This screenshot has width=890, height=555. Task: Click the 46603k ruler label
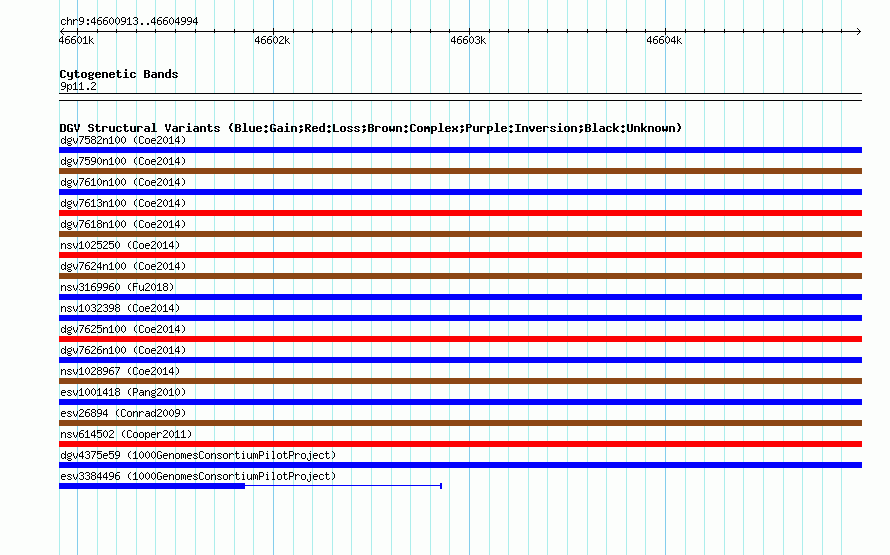468,40
